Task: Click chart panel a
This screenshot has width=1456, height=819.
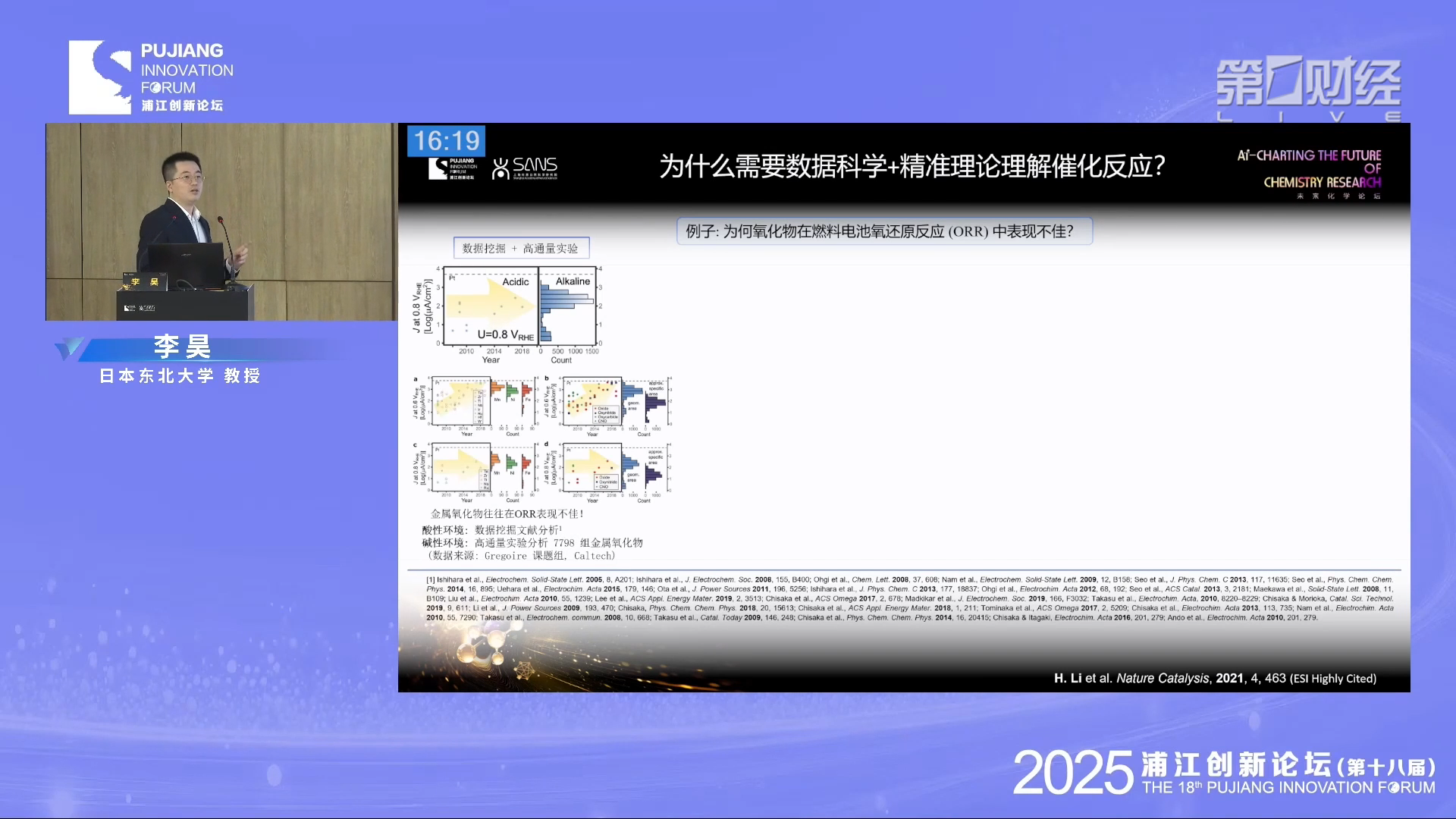Action: 475,406
